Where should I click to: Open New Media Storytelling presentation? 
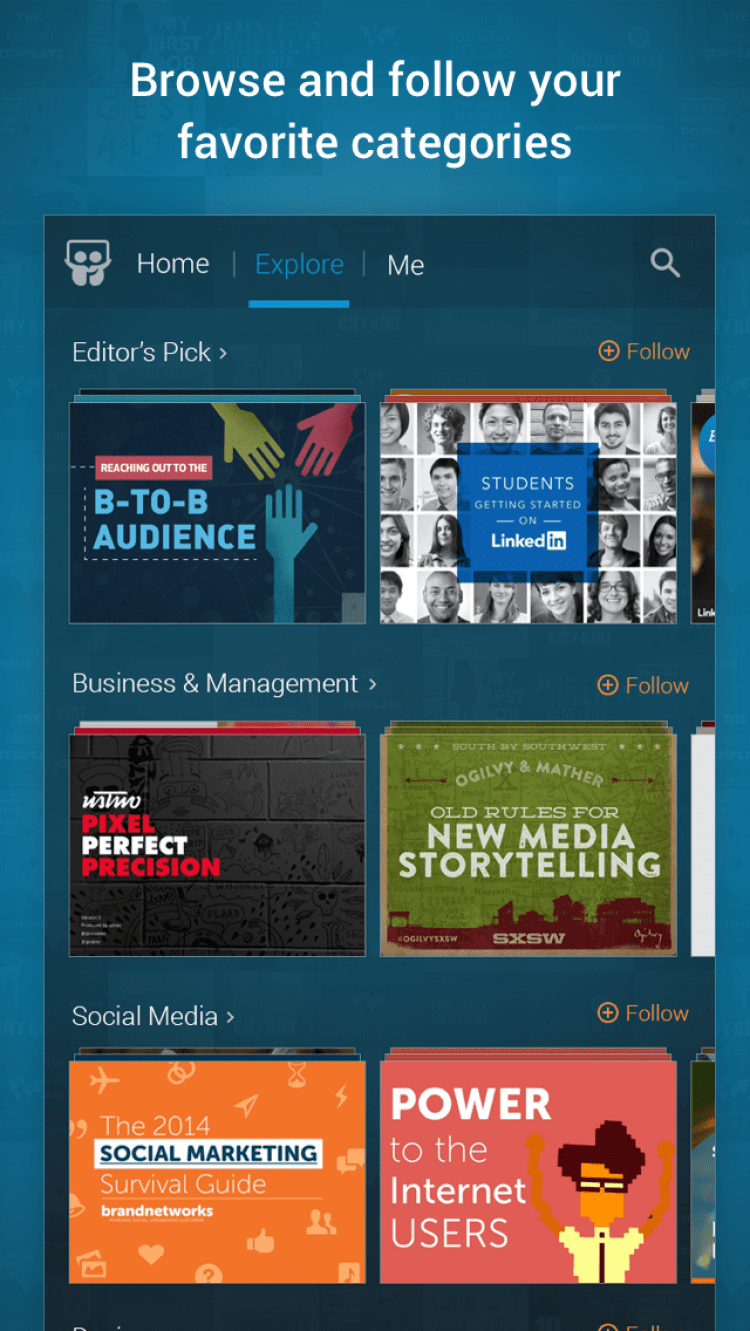click(x=528, y=844)
